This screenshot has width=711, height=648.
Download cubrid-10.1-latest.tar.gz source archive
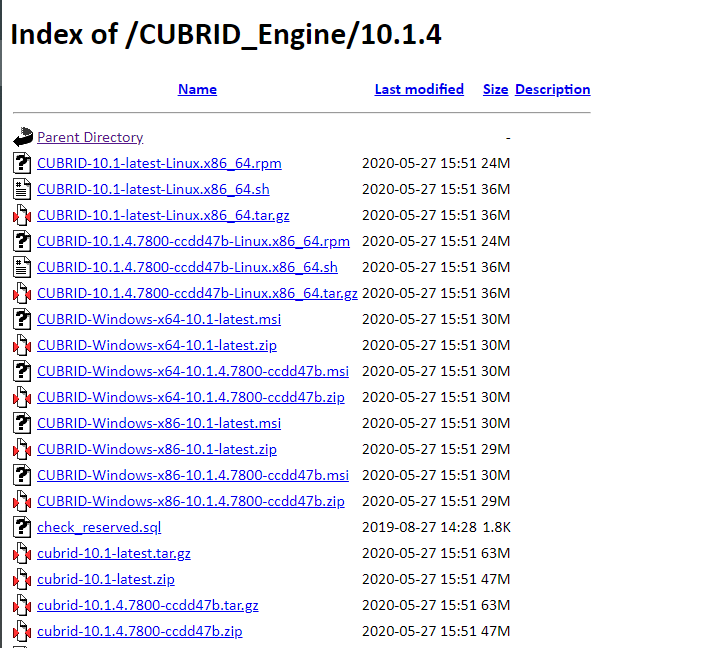114,554
